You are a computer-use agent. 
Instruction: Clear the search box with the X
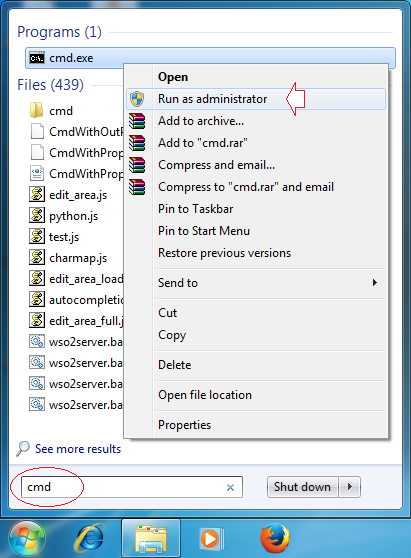[230, 488]
